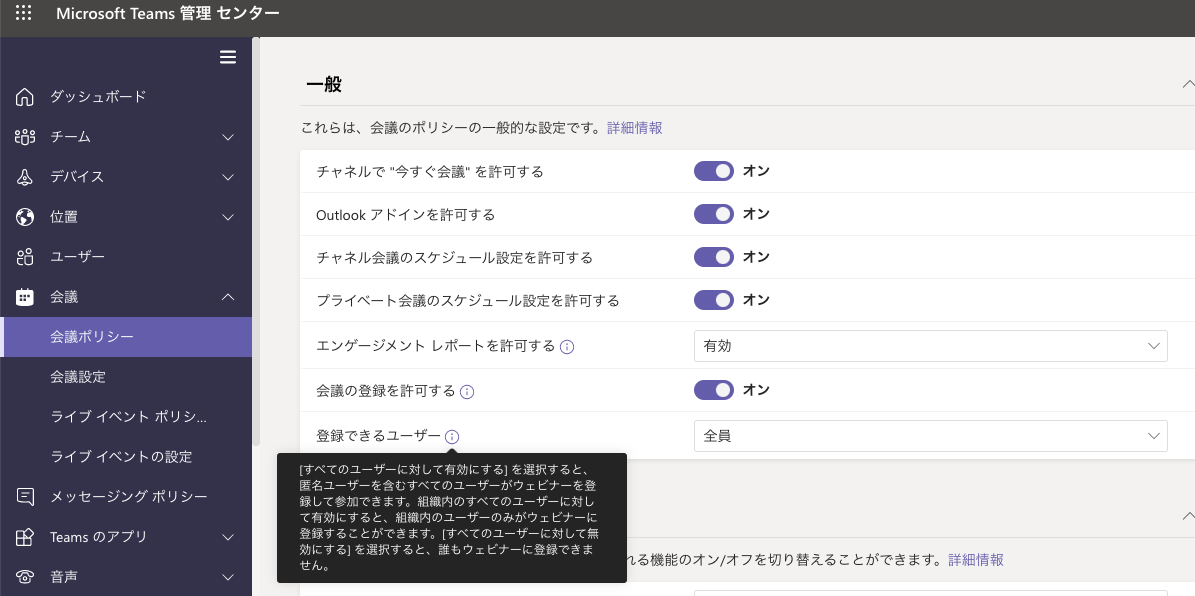This screenshot has height=596, width=1195.
Task: Expand 位置 menu chevron
Action: [228, 217]
